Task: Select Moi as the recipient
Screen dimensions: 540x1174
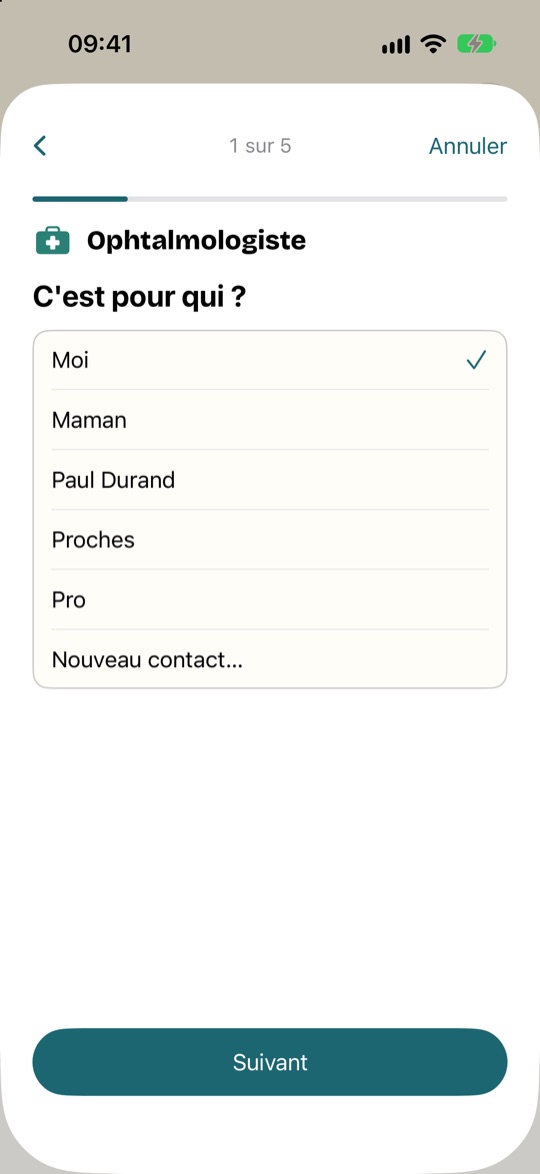Action: [x=270, y=360]
